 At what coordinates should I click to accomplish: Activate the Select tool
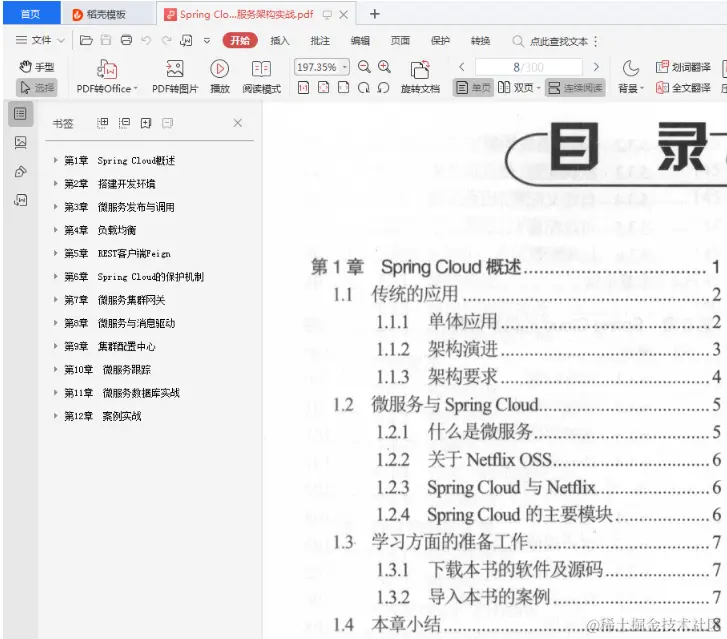pyautogui.click(x=37, y=88)
